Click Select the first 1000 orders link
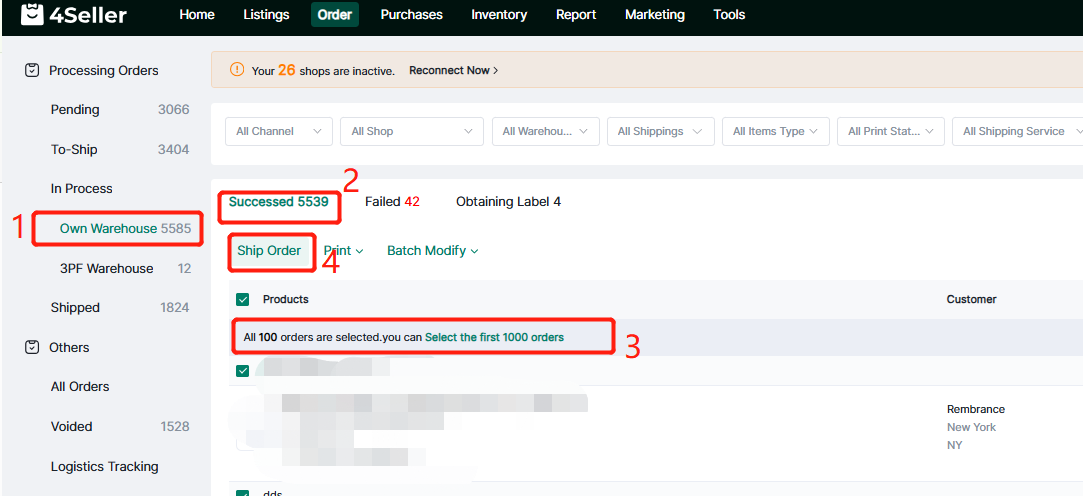Screen dimensions: 1083x496 tap(494, 338)
